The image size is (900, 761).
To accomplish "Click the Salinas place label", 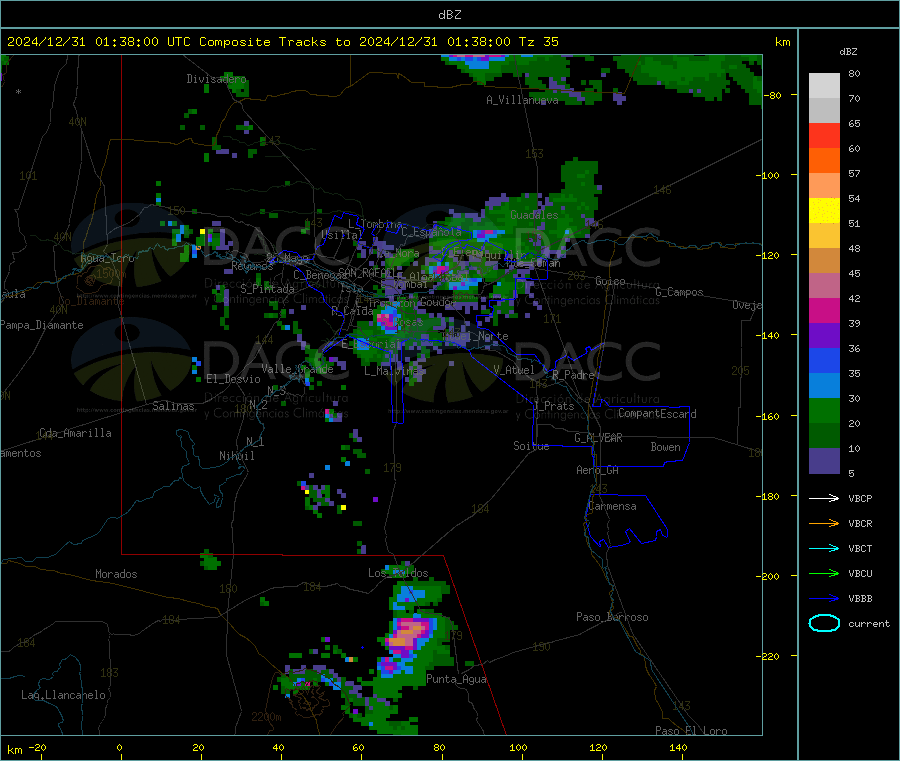I will (173, 406).
